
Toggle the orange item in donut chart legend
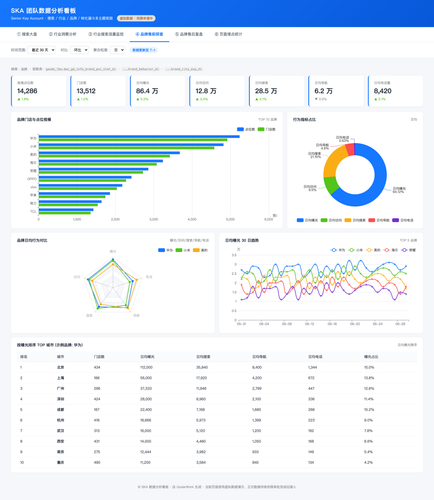pyautogui.click(x=355, y=220)
